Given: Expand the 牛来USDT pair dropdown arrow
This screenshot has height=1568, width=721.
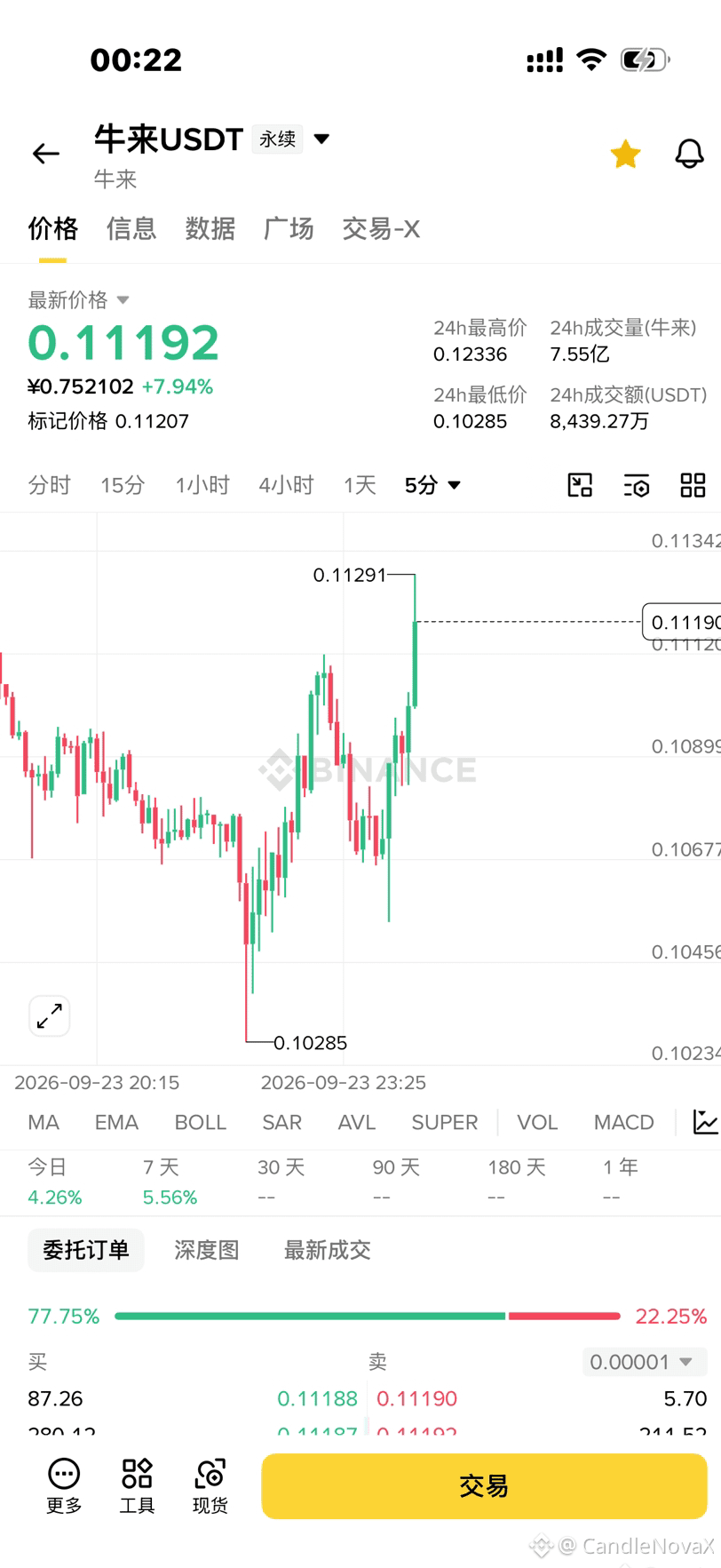Looking at the screenshot, I should [322, 139].
